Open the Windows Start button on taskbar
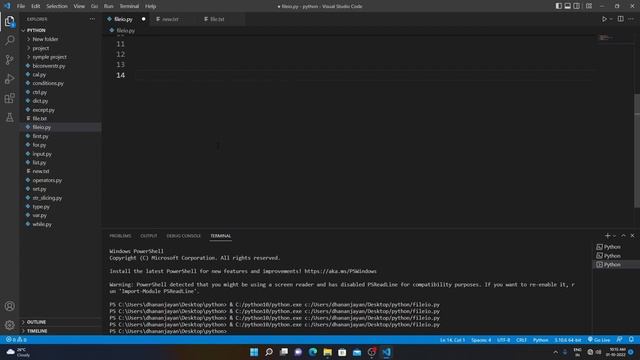 254,352
